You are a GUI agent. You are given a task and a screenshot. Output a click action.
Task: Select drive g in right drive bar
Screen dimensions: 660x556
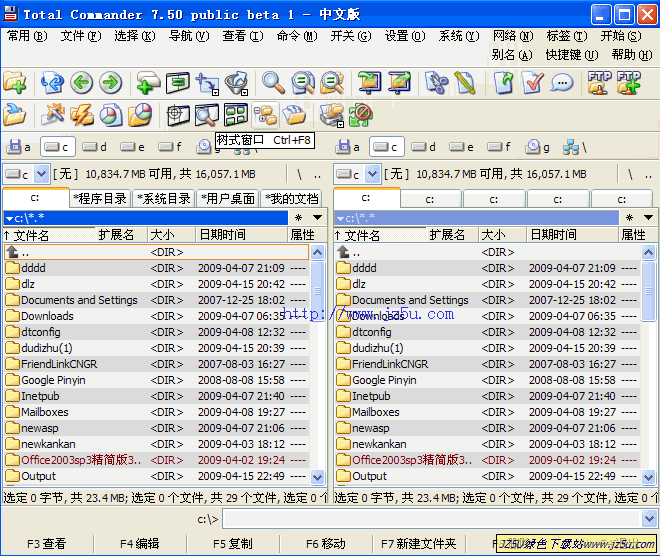click(538, 147)
